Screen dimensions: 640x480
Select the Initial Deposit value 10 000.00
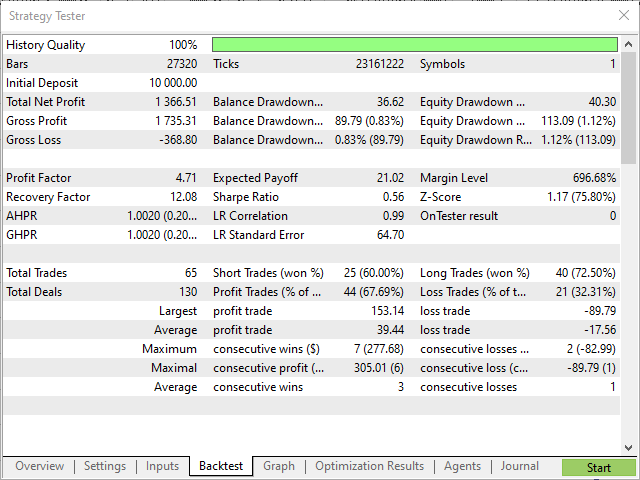point(173,83)
